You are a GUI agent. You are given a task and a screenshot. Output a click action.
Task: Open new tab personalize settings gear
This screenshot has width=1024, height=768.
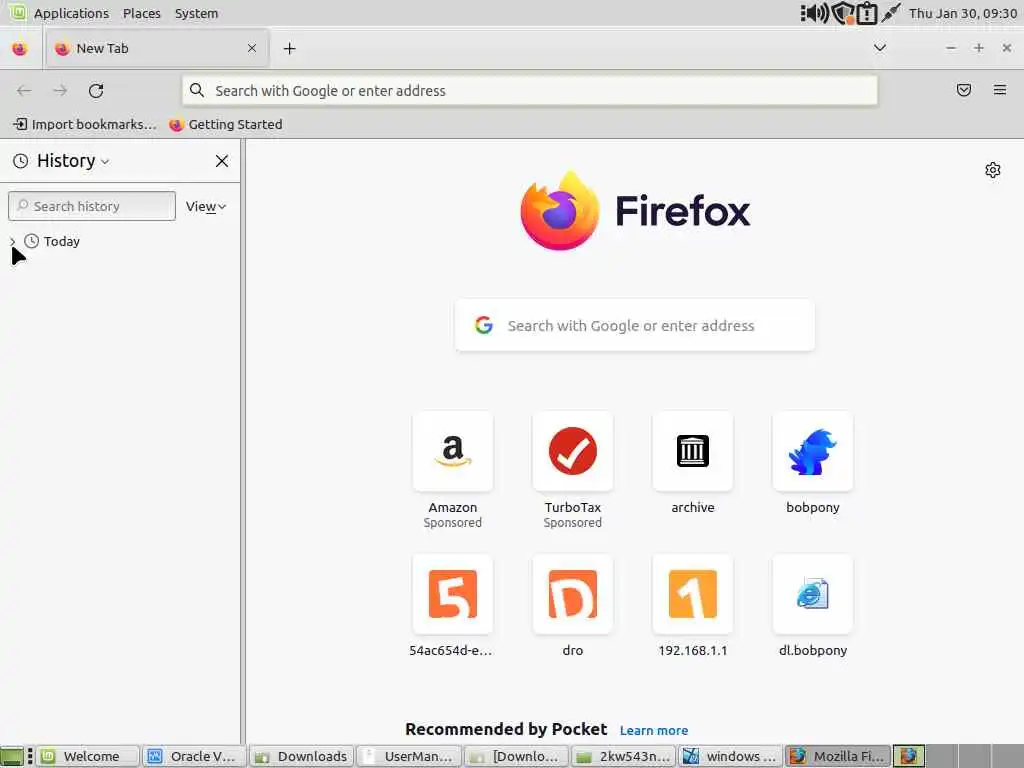[x=993, y=170]
